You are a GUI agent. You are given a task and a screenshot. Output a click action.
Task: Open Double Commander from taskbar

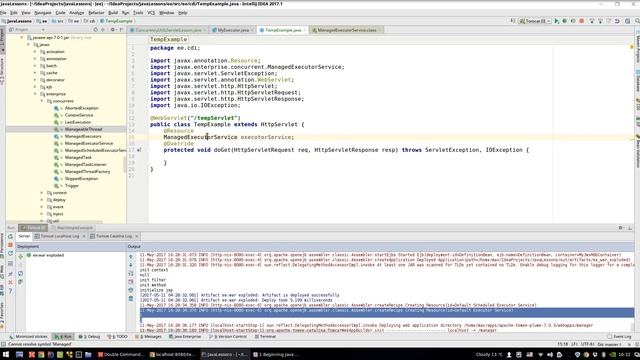point(121,355)
